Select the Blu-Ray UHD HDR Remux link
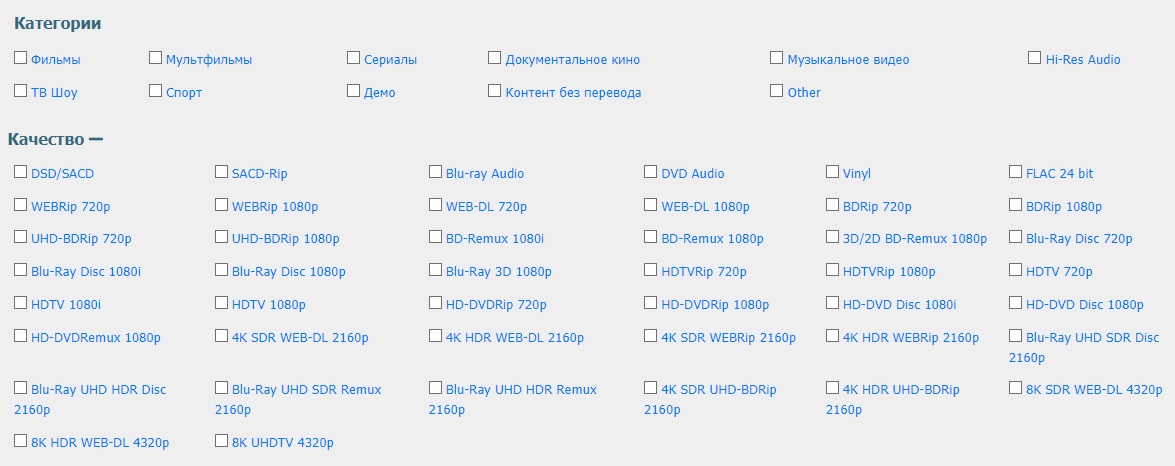This screenshot has width=1175, height=466. coord(521,390)
